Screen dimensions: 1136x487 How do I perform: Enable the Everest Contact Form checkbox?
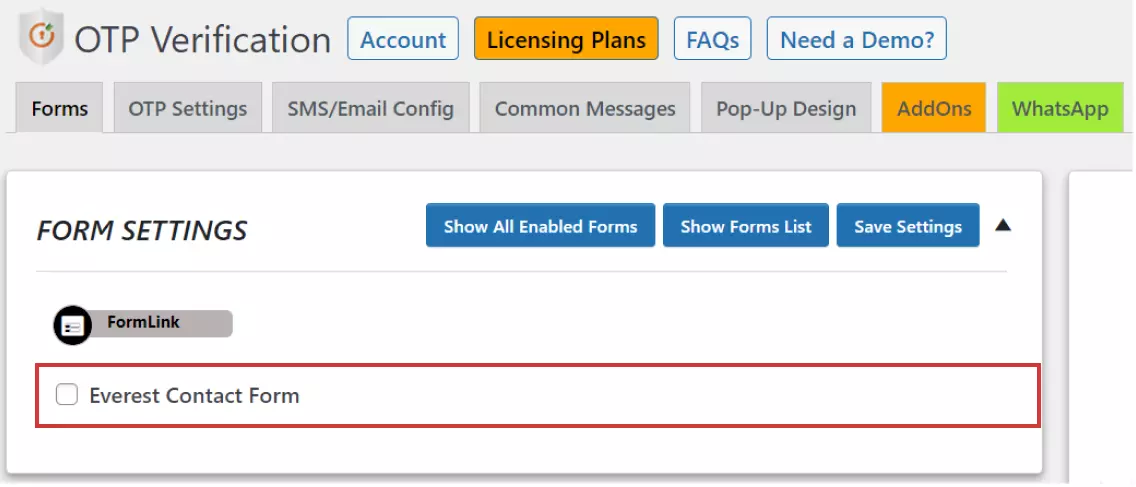click(x=67, y=395)
